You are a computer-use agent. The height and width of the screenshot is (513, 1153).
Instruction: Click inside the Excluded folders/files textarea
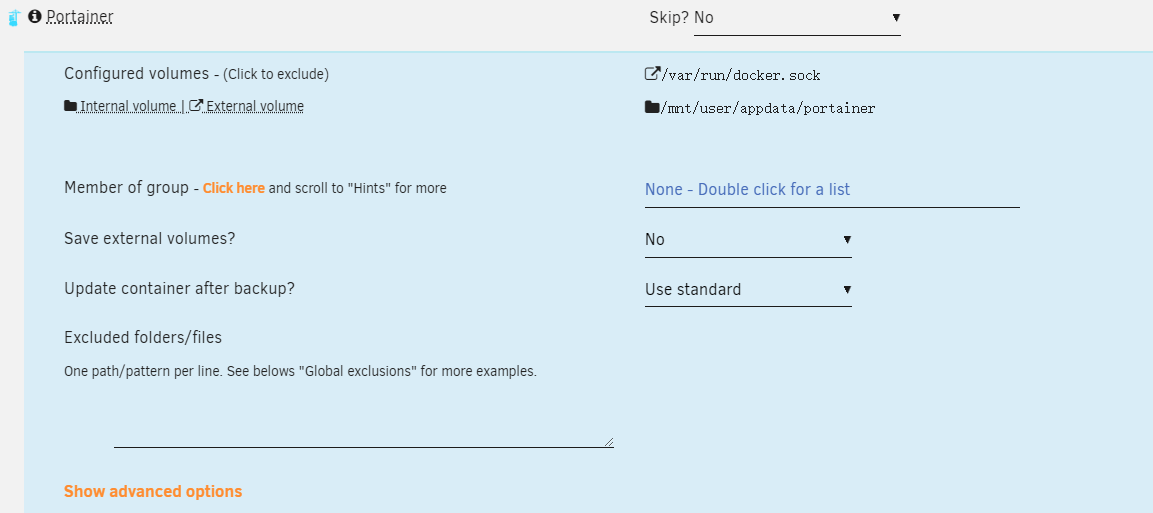(x=363, y=417)
